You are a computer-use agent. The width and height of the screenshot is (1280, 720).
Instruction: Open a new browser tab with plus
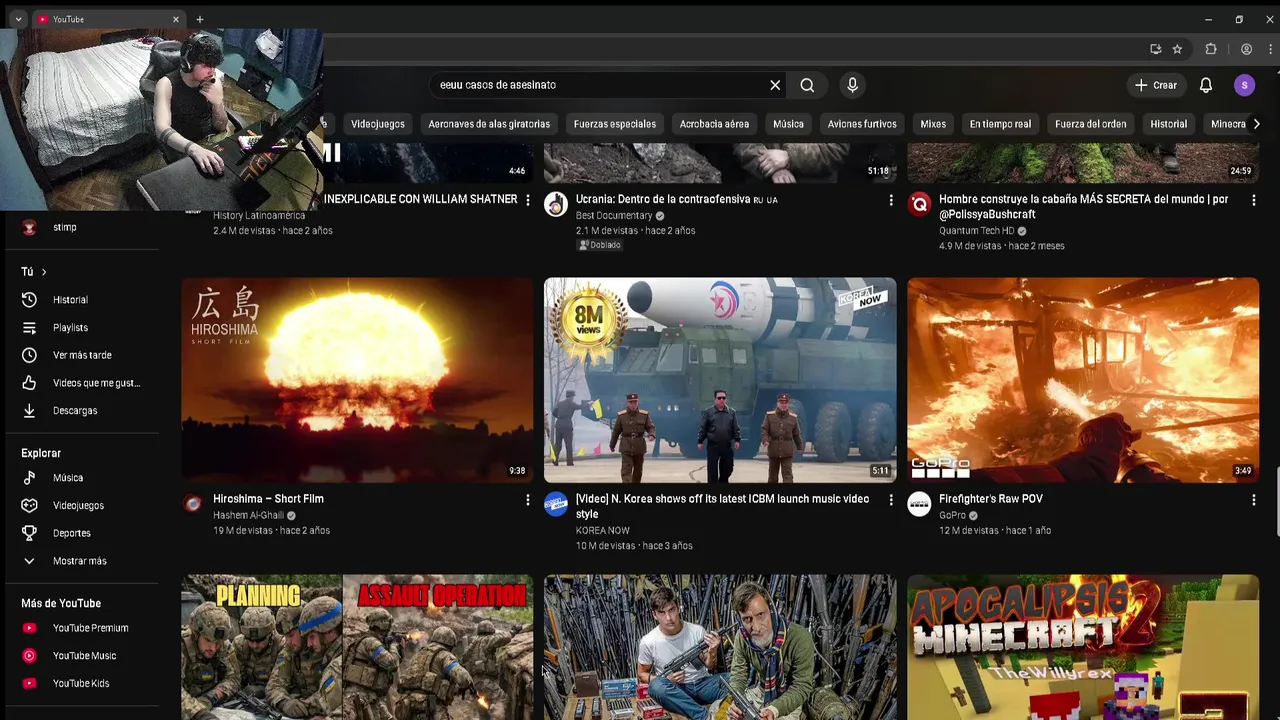(200, 19)
